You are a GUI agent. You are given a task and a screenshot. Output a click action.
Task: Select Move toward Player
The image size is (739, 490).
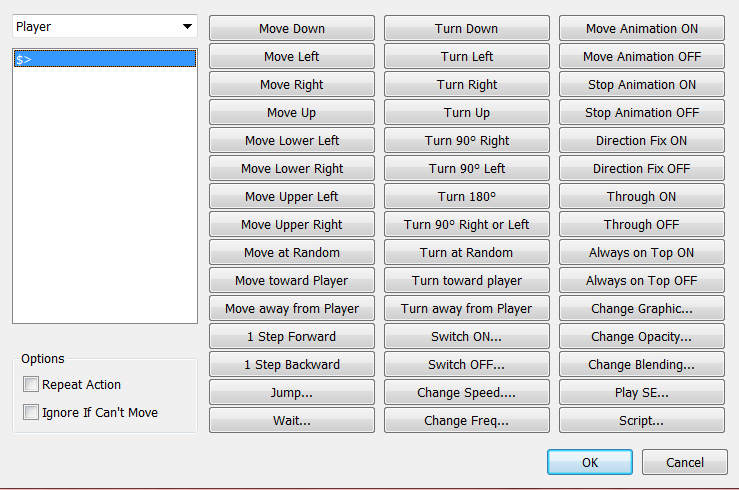(x=292, y=280)
